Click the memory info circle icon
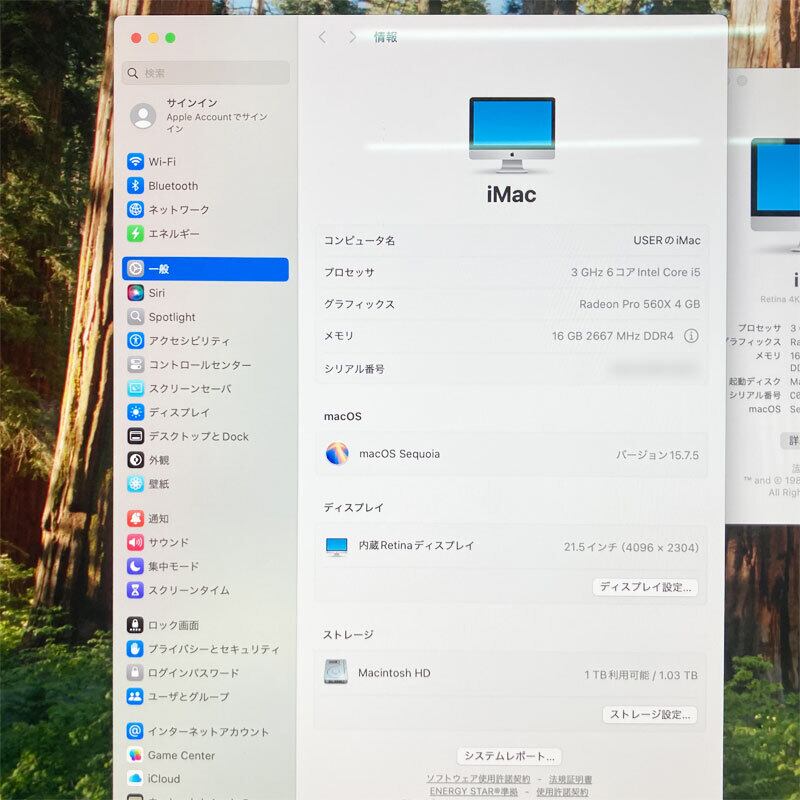 click(x=691, y=336)
